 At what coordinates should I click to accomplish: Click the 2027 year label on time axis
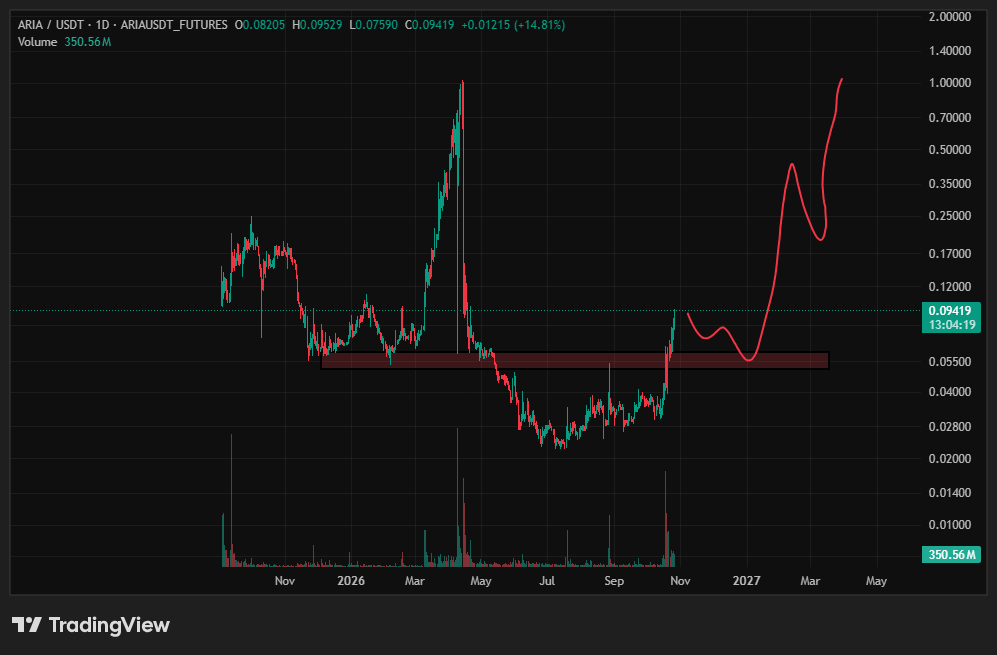(x=746, y=581)
